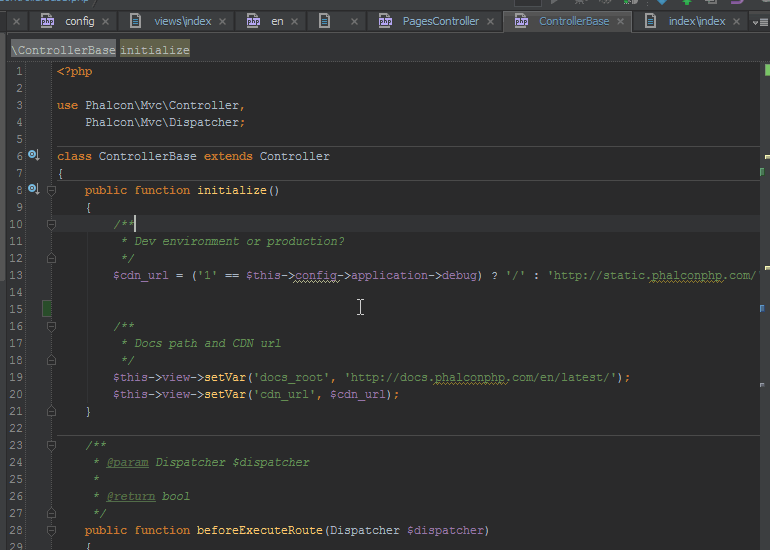Click 'Phalcon\Mvc\Controller' on line 3
Image resolution: width=770 pixels, height=550 pixels.
(162, 106)
